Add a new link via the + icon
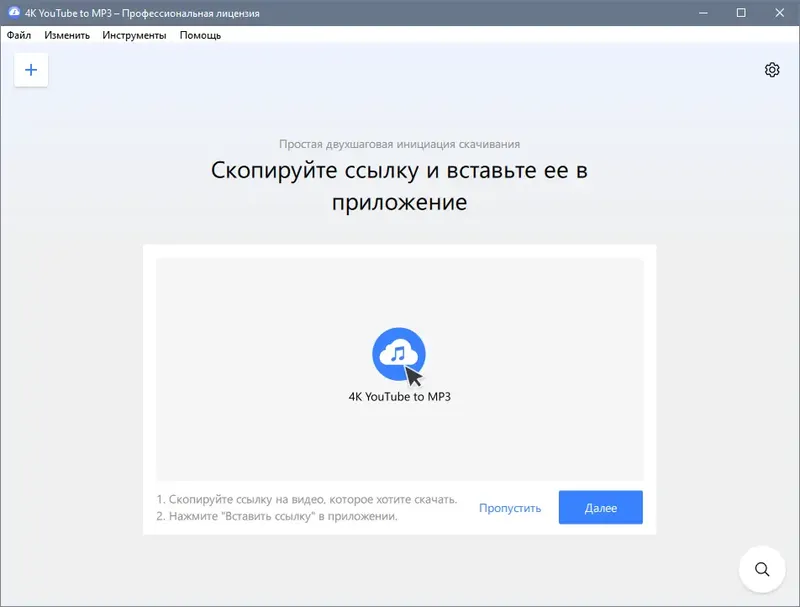This screenshot has width=800, height=607. pyautogui.click(x=30, y=69)
